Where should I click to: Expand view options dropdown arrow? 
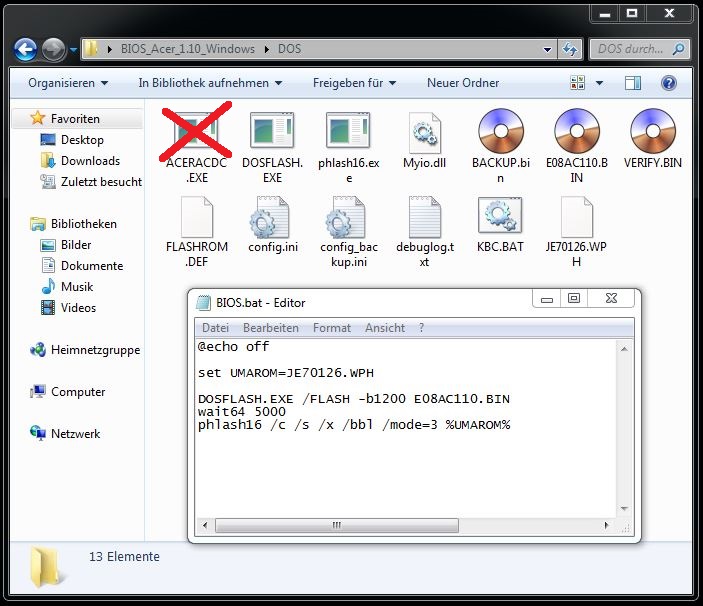[x=599, y=83]
